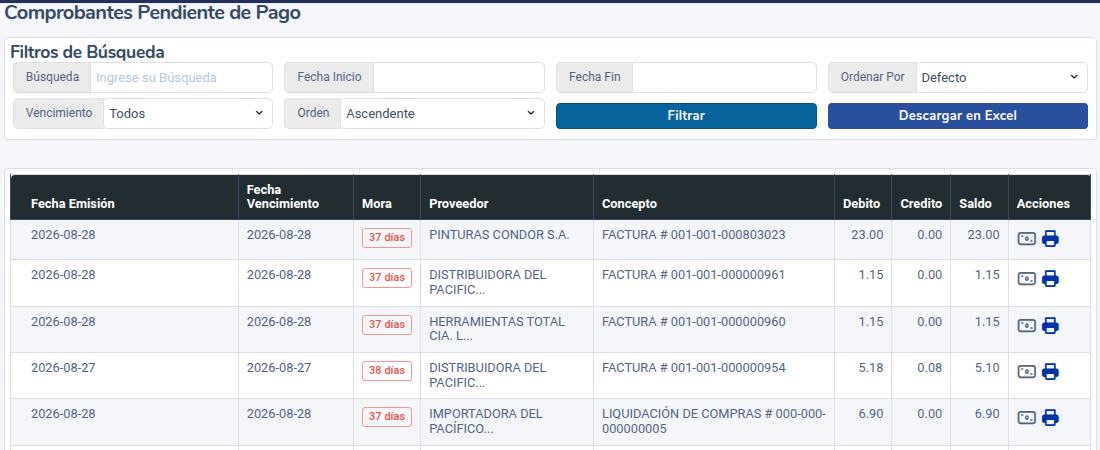This screenshot has width=1100, height=450.
Task: Print voucher for HERRAMIENTAS TOTAL row
Action: point(1050,326)
